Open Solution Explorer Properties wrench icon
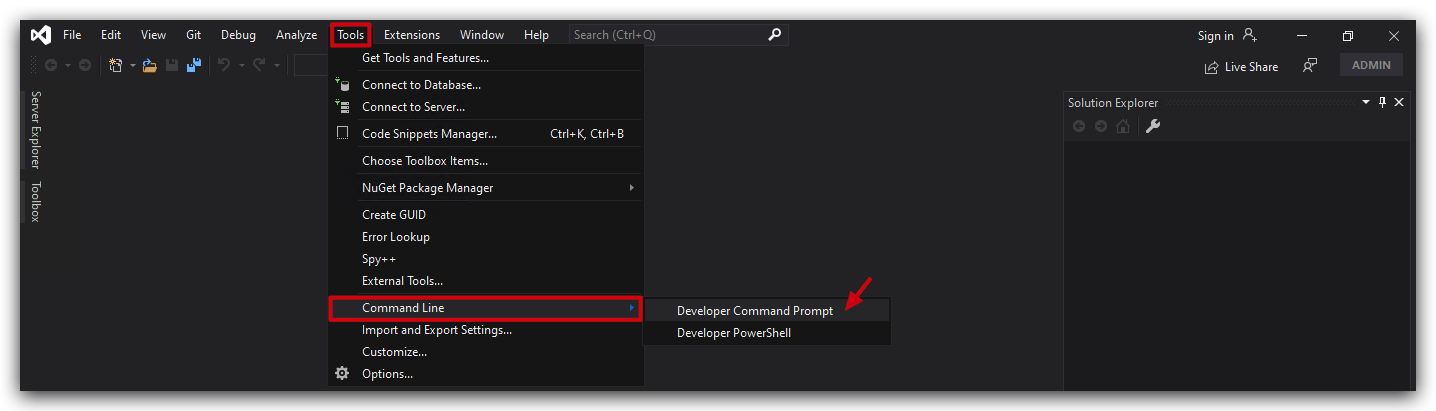 tap(1152, 126)
